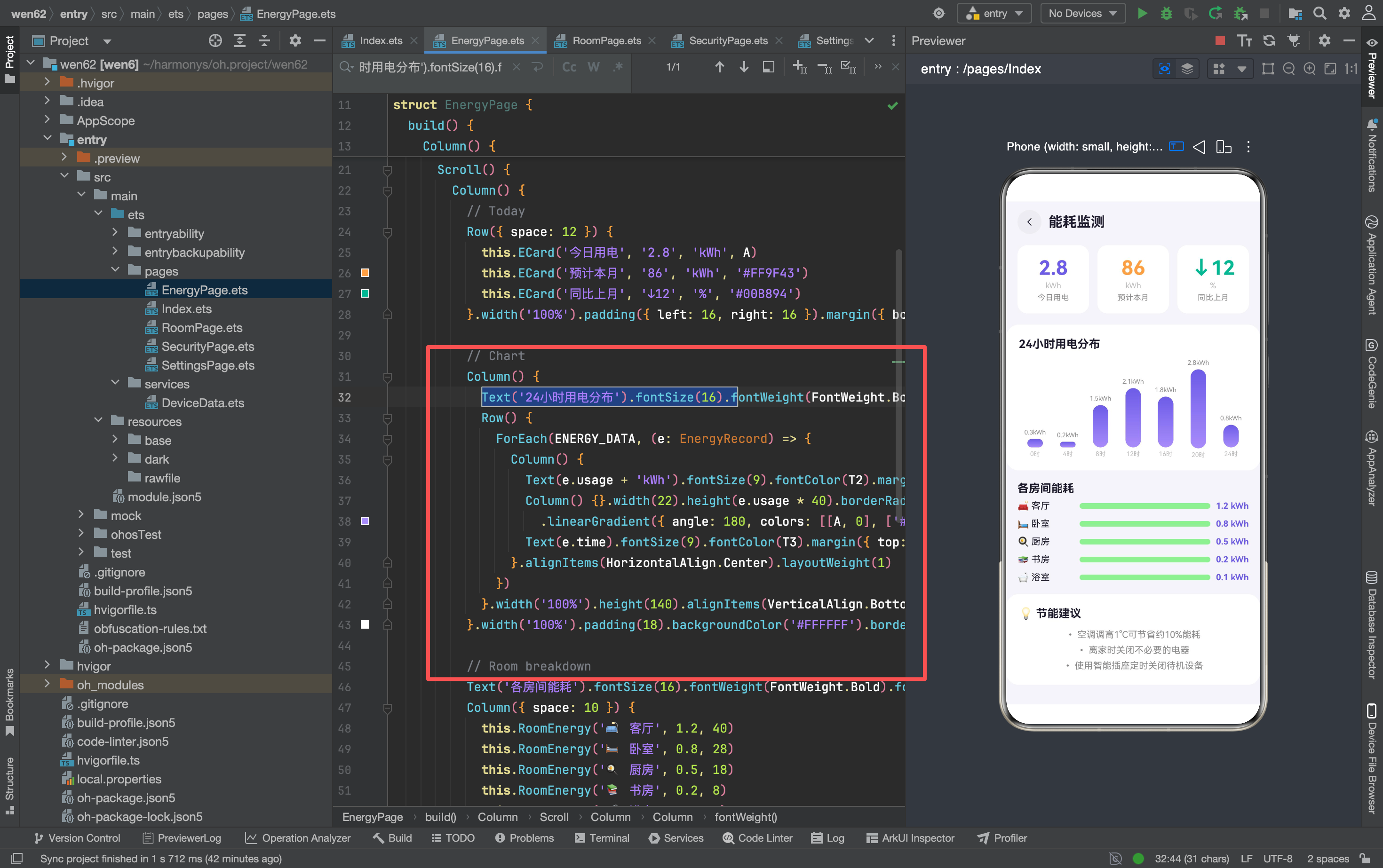Zoom in on the preview device
This screenshot has height=868, width=1383.
tap(1310, 69)
